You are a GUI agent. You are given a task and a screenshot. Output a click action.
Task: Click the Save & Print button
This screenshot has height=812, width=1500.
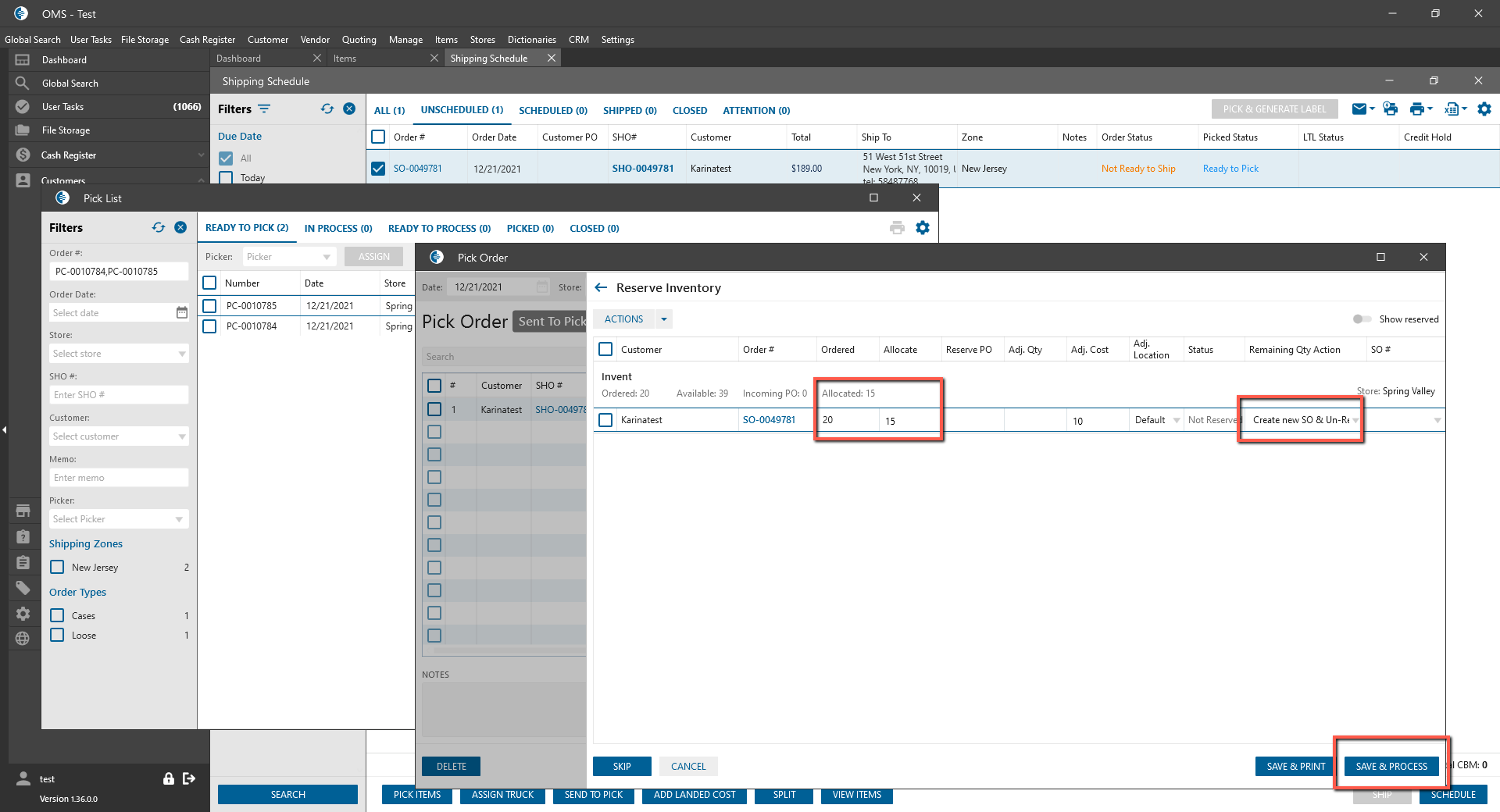tap(1296, 766)
